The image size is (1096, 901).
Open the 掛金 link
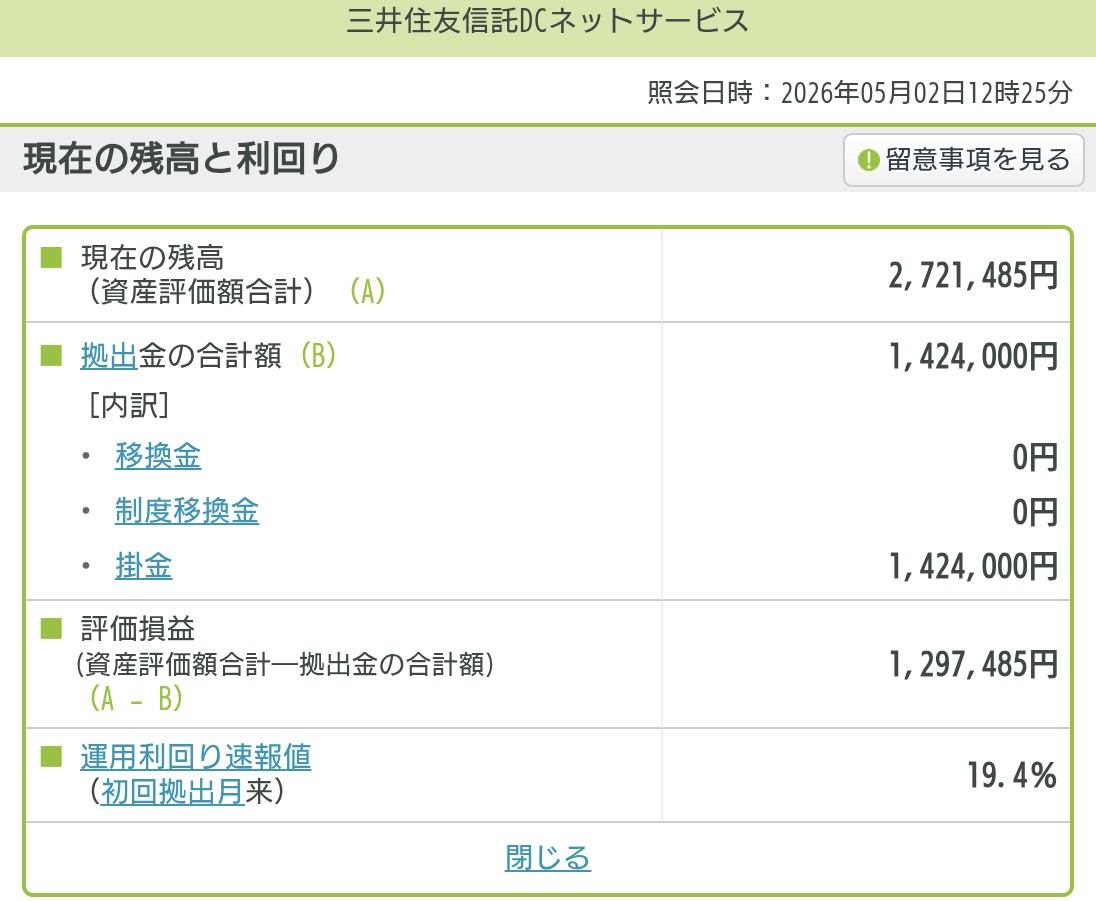(x=143, y=565)
